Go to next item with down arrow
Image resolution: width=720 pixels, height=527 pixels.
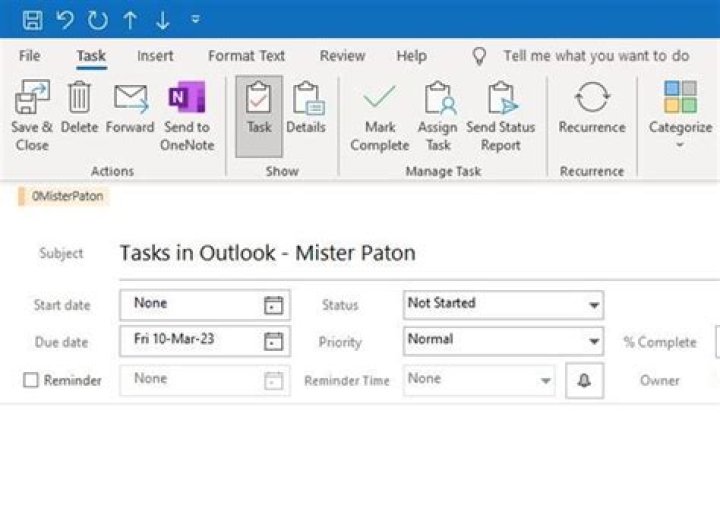[163, 20]
